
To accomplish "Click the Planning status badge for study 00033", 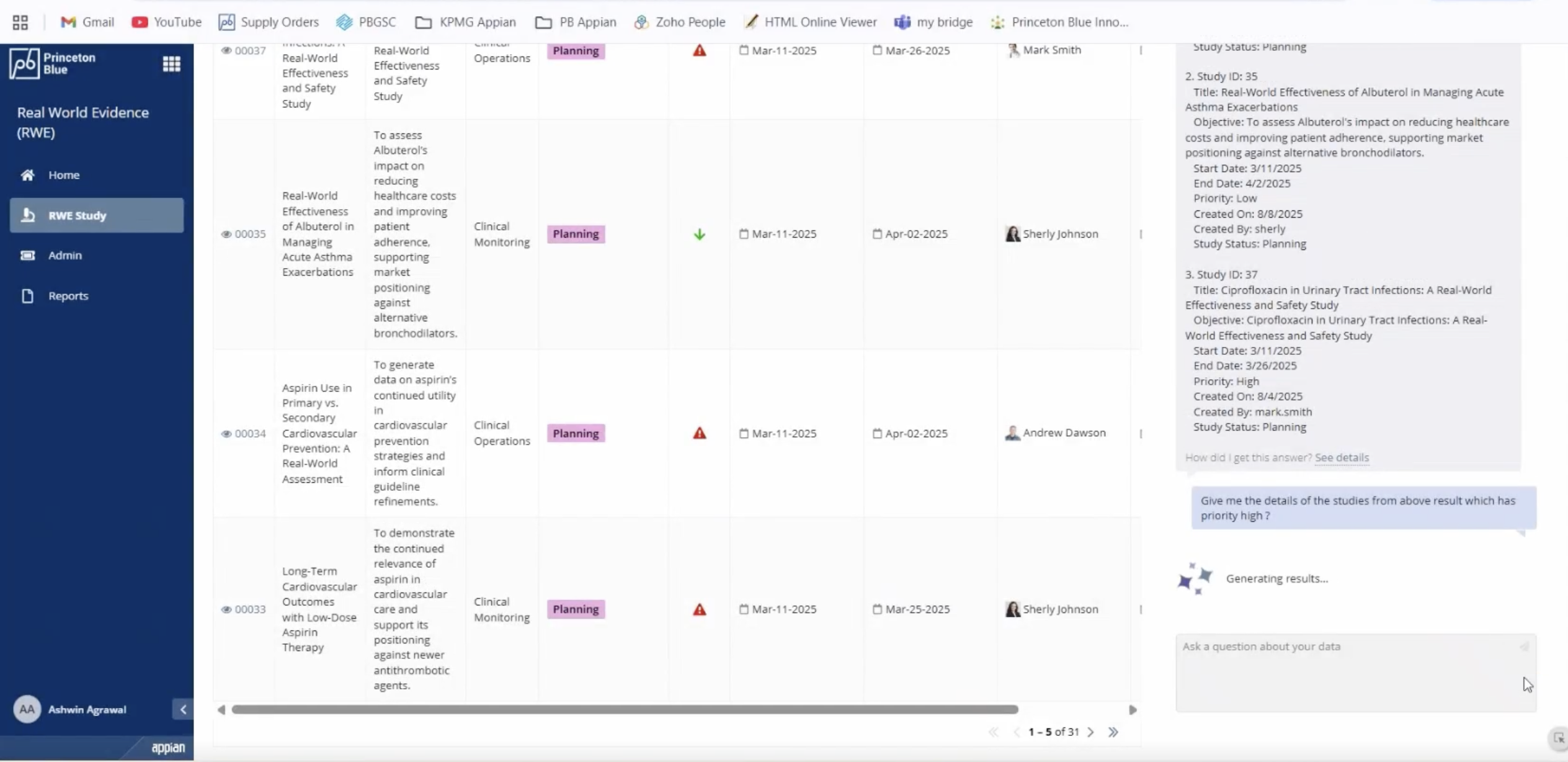I will tap(576, 609).
